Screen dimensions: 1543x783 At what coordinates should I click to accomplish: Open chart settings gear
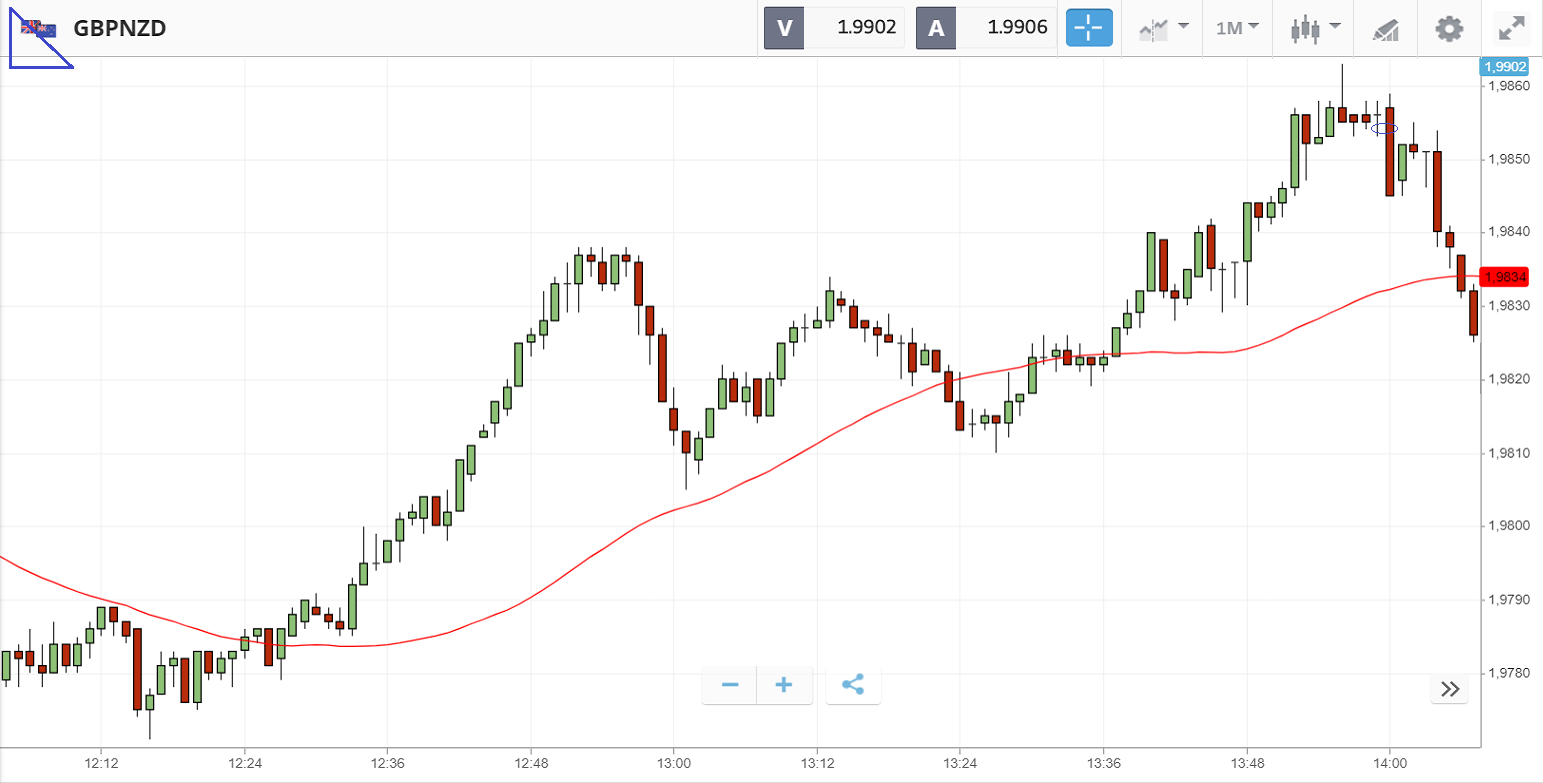pyautogui.click(x=1448, y=28)
